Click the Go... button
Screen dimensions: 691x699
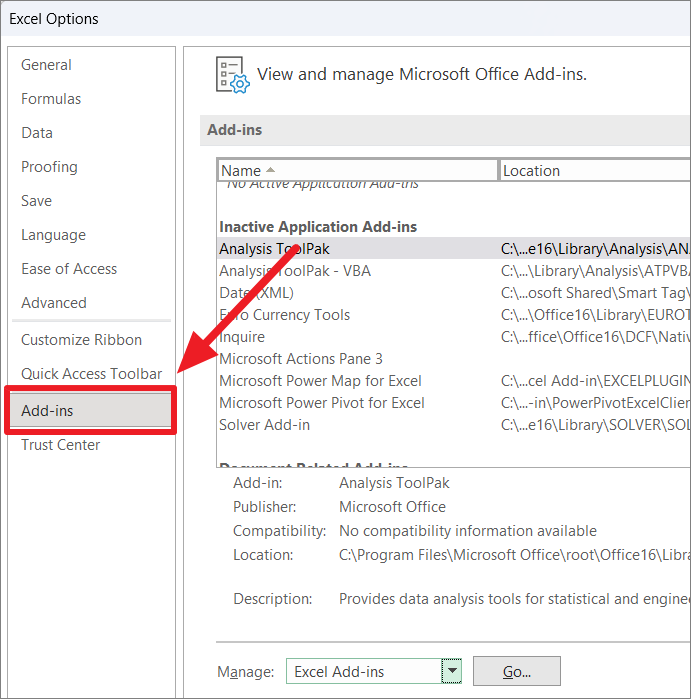pyautogui.click(x=517, y=671)
